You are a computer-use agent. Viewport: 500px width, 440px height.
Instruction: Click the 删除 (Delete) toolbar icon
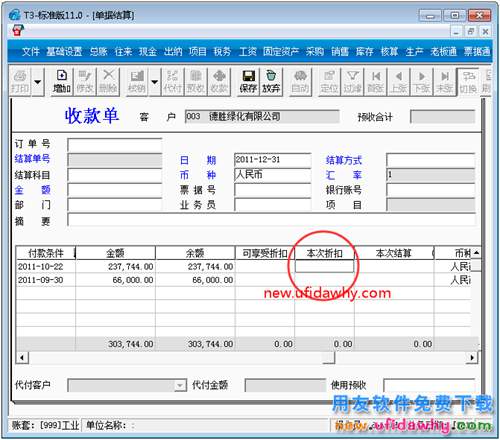(x=108, y=82)
